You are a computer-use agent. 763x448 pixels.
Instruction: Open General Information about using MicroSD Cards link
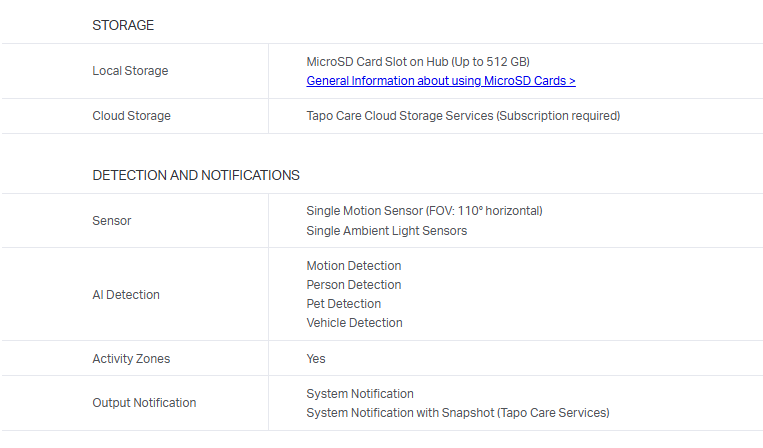440,81
